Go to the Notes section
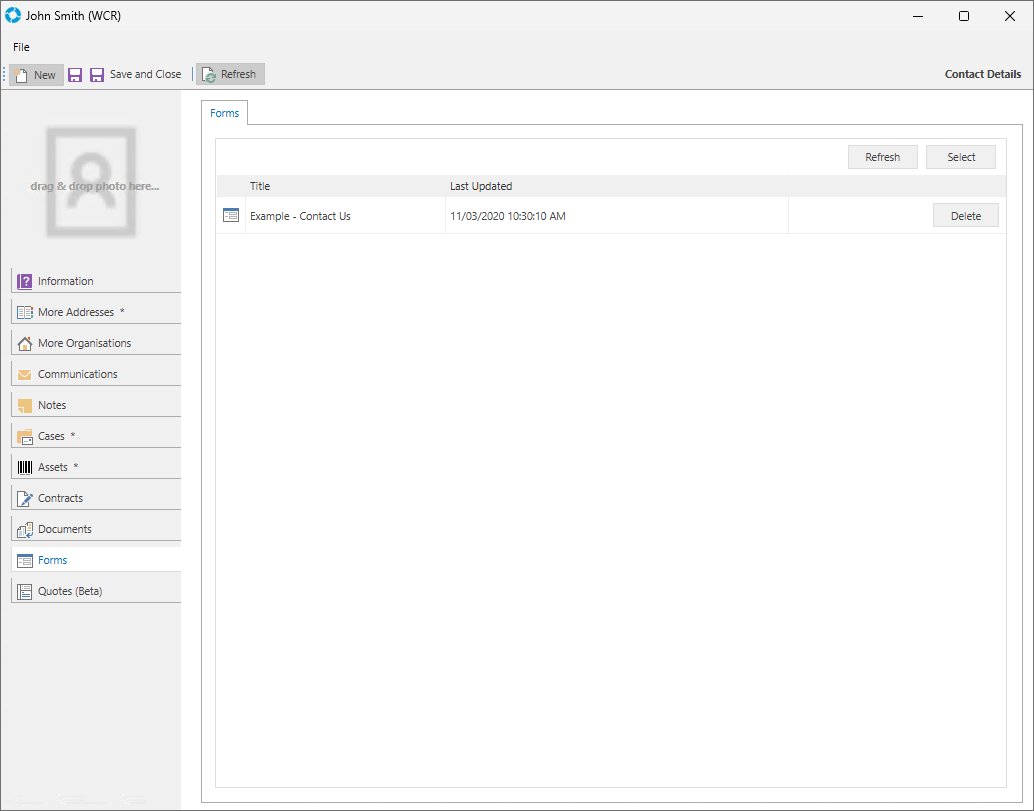The height and width of the screenshot is (811, 1034). [52, 405]
